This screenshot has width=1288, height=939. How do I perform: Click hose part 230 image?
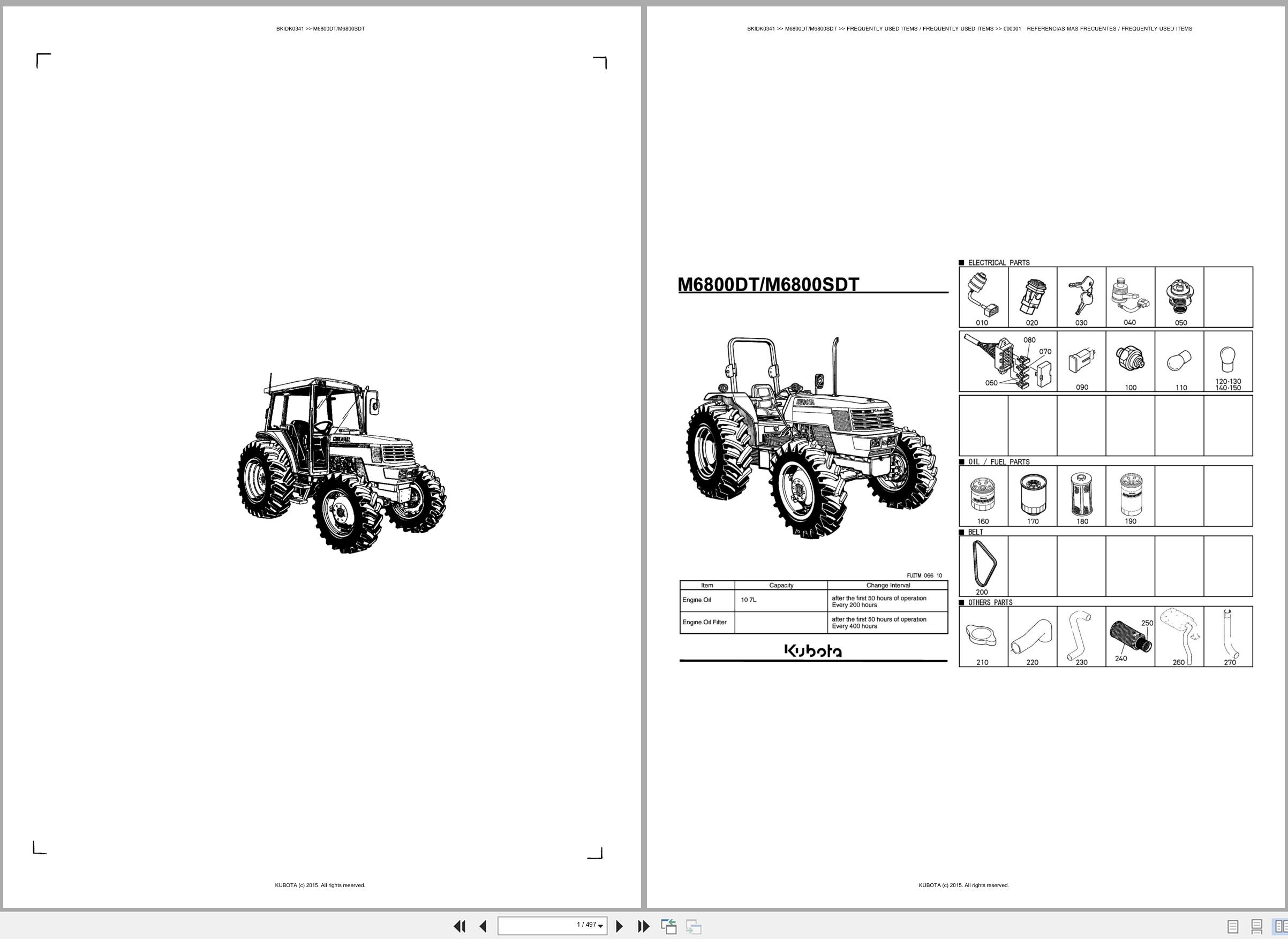(x=1079, y=636)
